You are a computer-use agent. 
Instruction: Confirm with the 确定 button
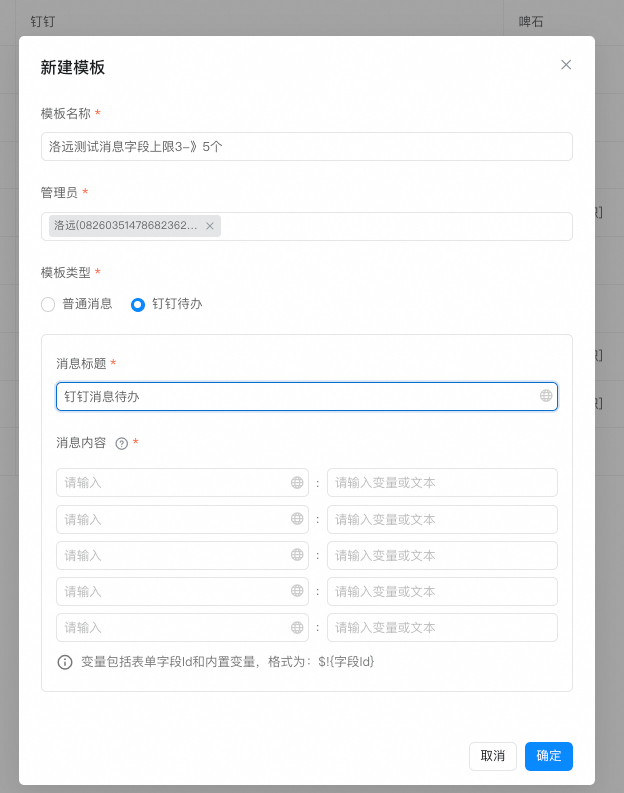coord(548,756)
